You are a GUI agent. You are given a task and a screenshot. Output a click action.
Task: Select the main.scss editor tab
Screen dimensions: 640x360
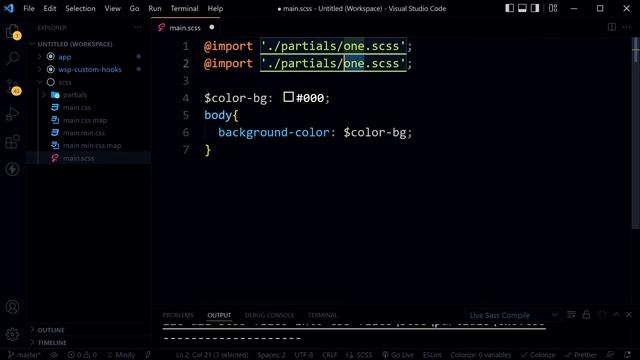(185, 28)
